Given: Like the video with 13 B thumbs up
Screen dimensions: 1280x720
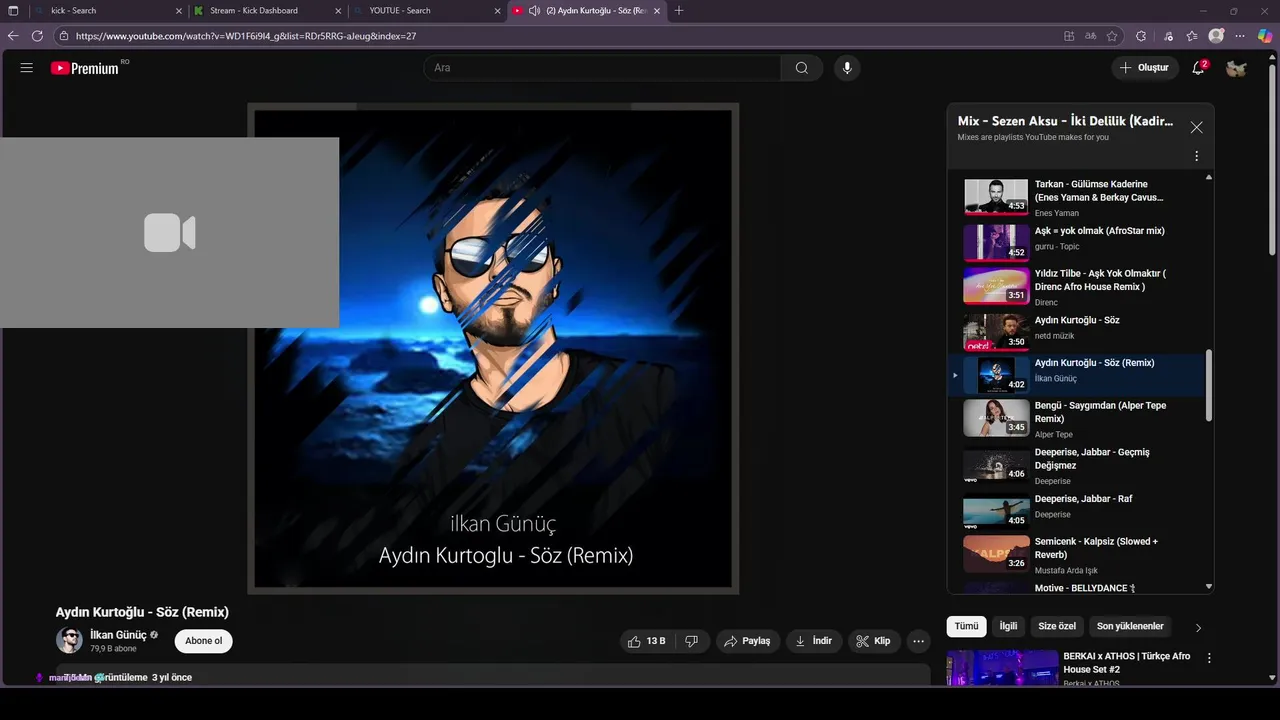Looking at the screenshot, I should [646, 641].
